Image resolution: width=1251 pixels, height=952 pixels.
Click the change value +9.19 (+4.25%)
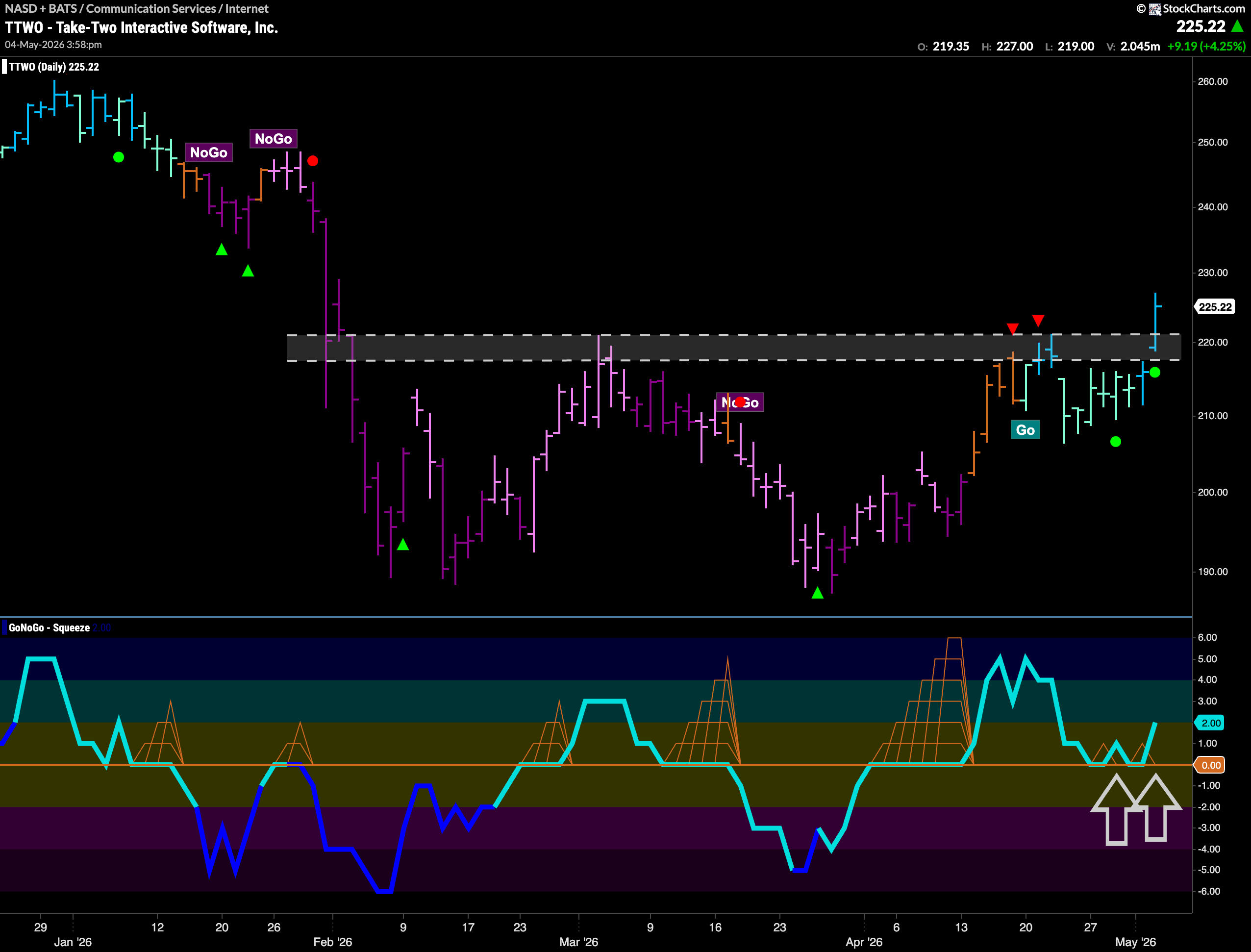(x=1206, y=47)
